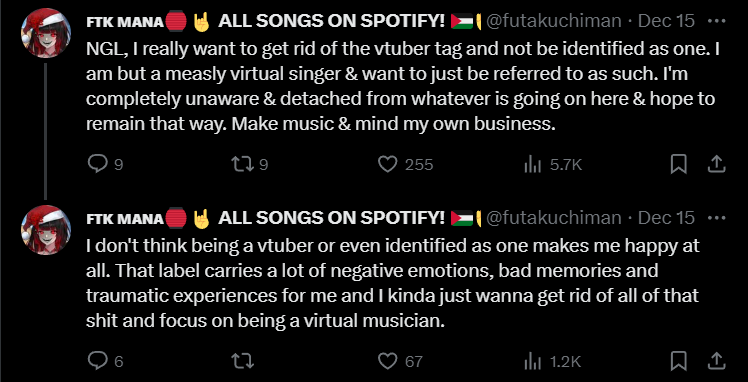
Task: Share the first tweet via upload icon
Action: coord(716,165)
